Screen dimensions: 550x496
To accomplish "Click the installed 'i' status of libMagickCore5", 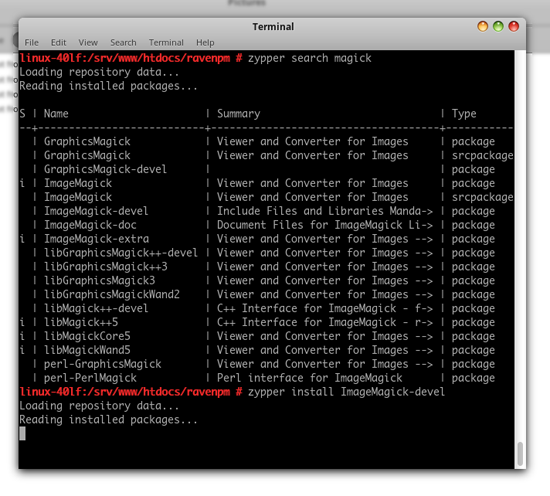I will click(22, 336).
